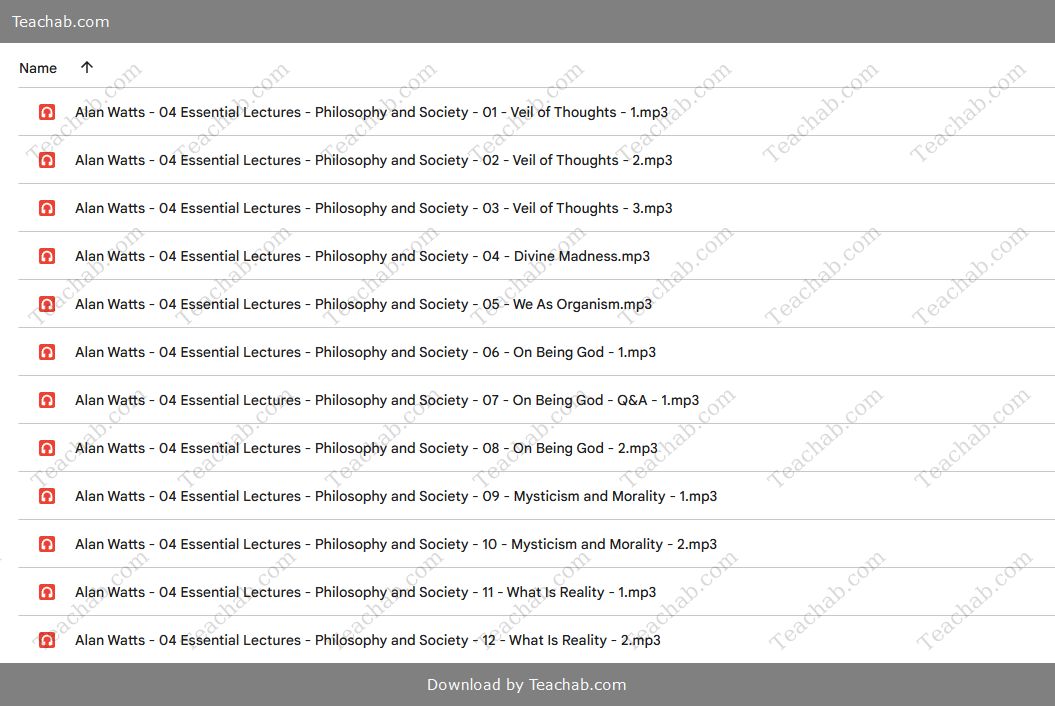Image resolution: width=1055 pixels, height=706 pixels.
Task: Click the audio icon for Veil of Thoughts - 1.mp3
Action: (46, 112)
